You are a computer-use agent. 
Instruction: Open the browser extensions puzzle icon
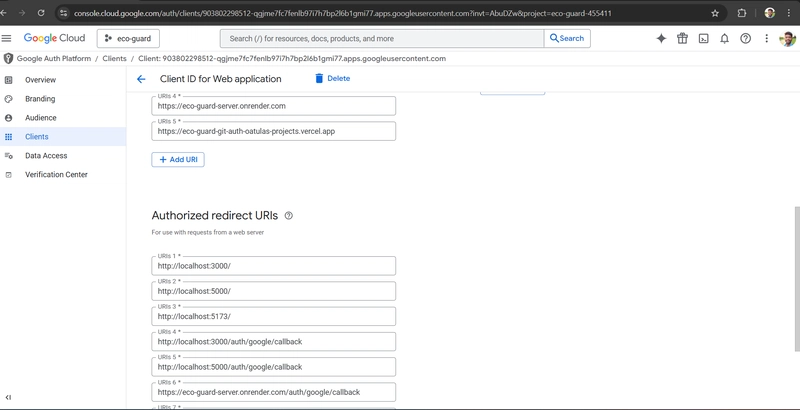742,13
